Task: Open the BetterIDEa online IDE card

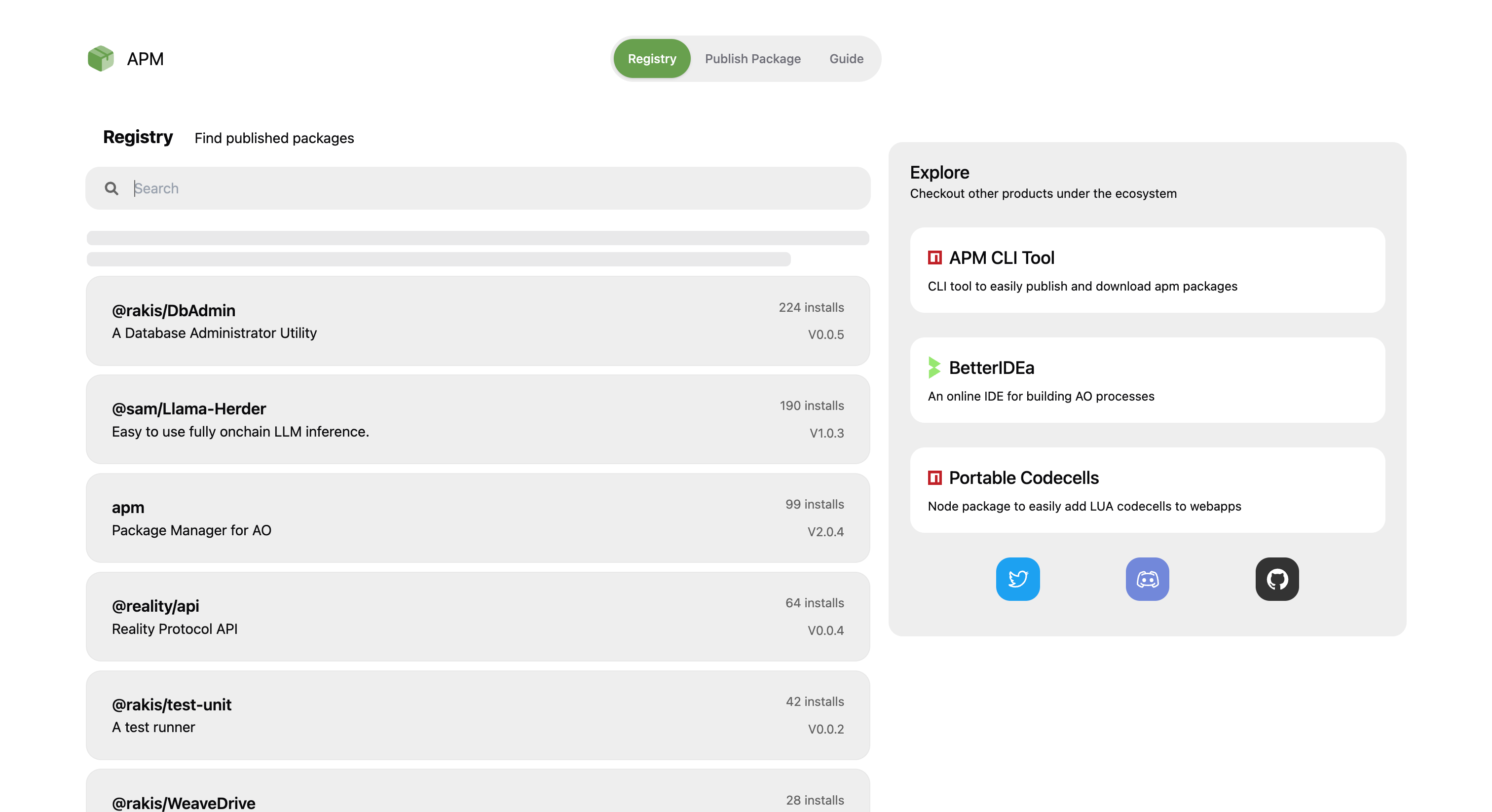Action: 1148,380
